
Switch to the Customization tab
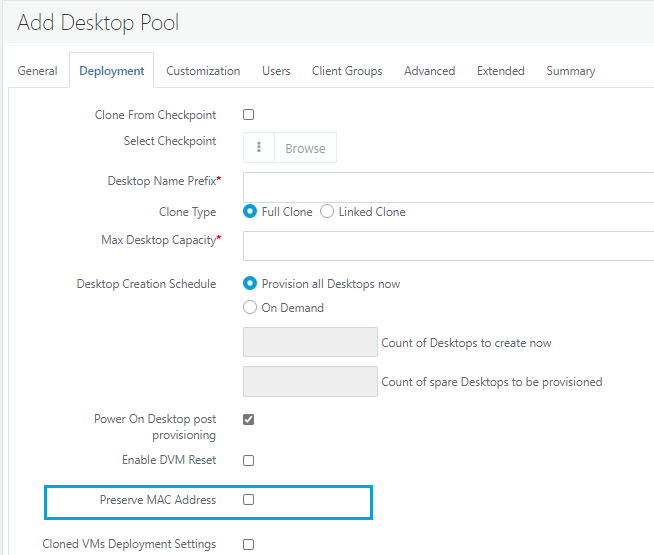[203, 71]
